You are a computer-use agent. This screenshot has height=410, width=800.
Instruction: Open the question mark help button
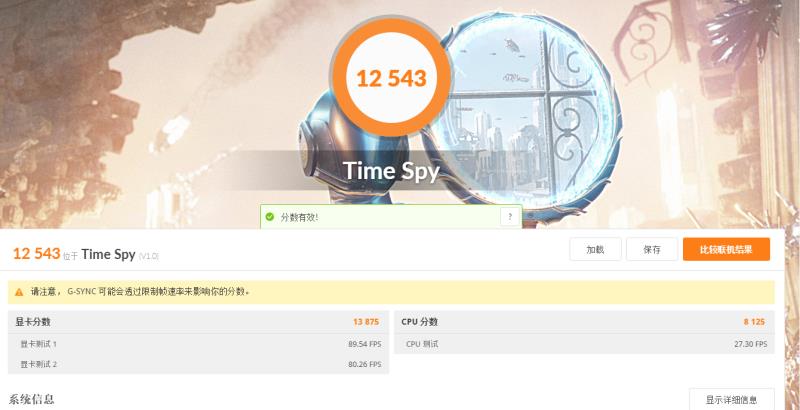coord(510,217)
